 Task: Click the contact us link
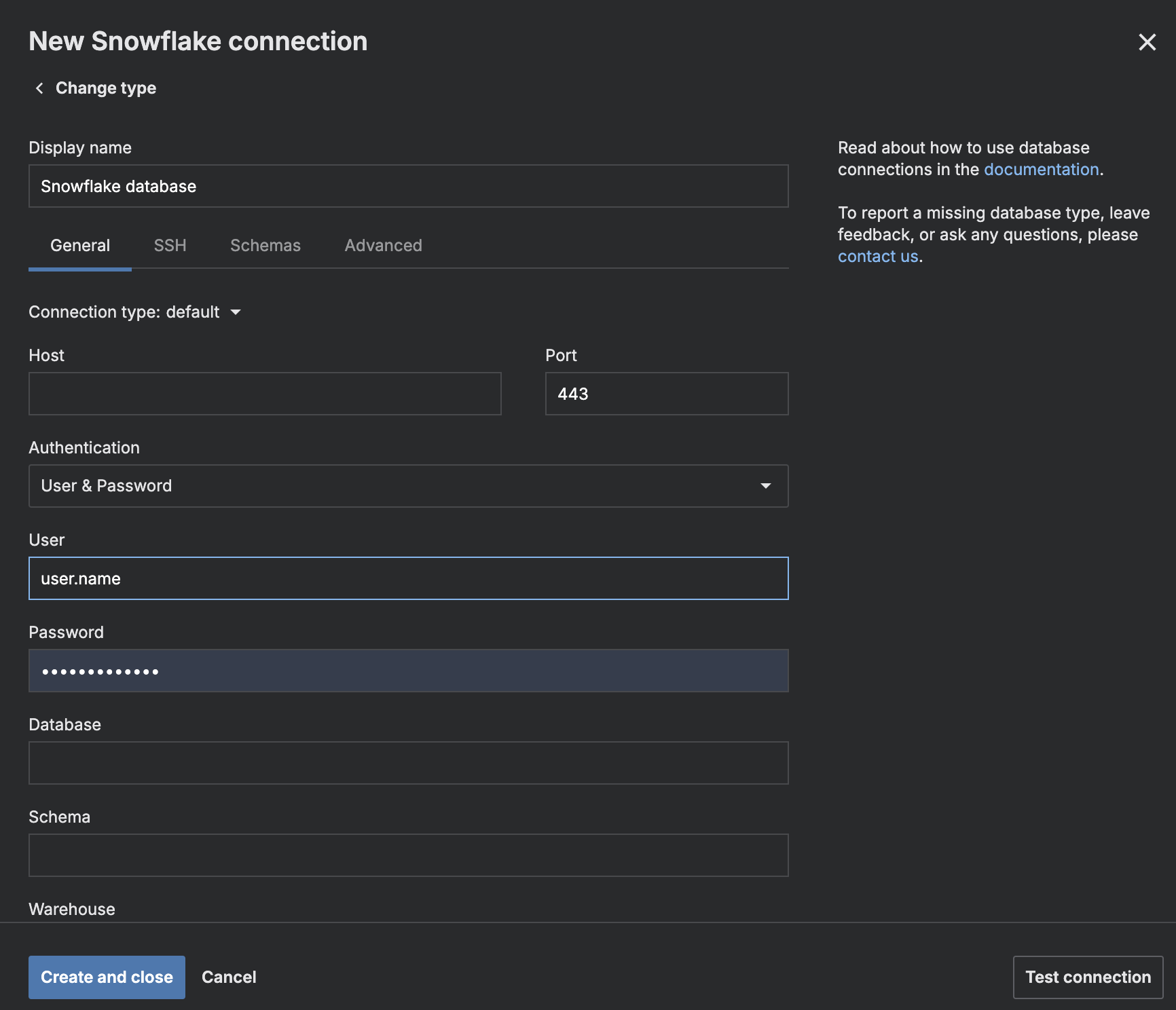click(877, 256)
